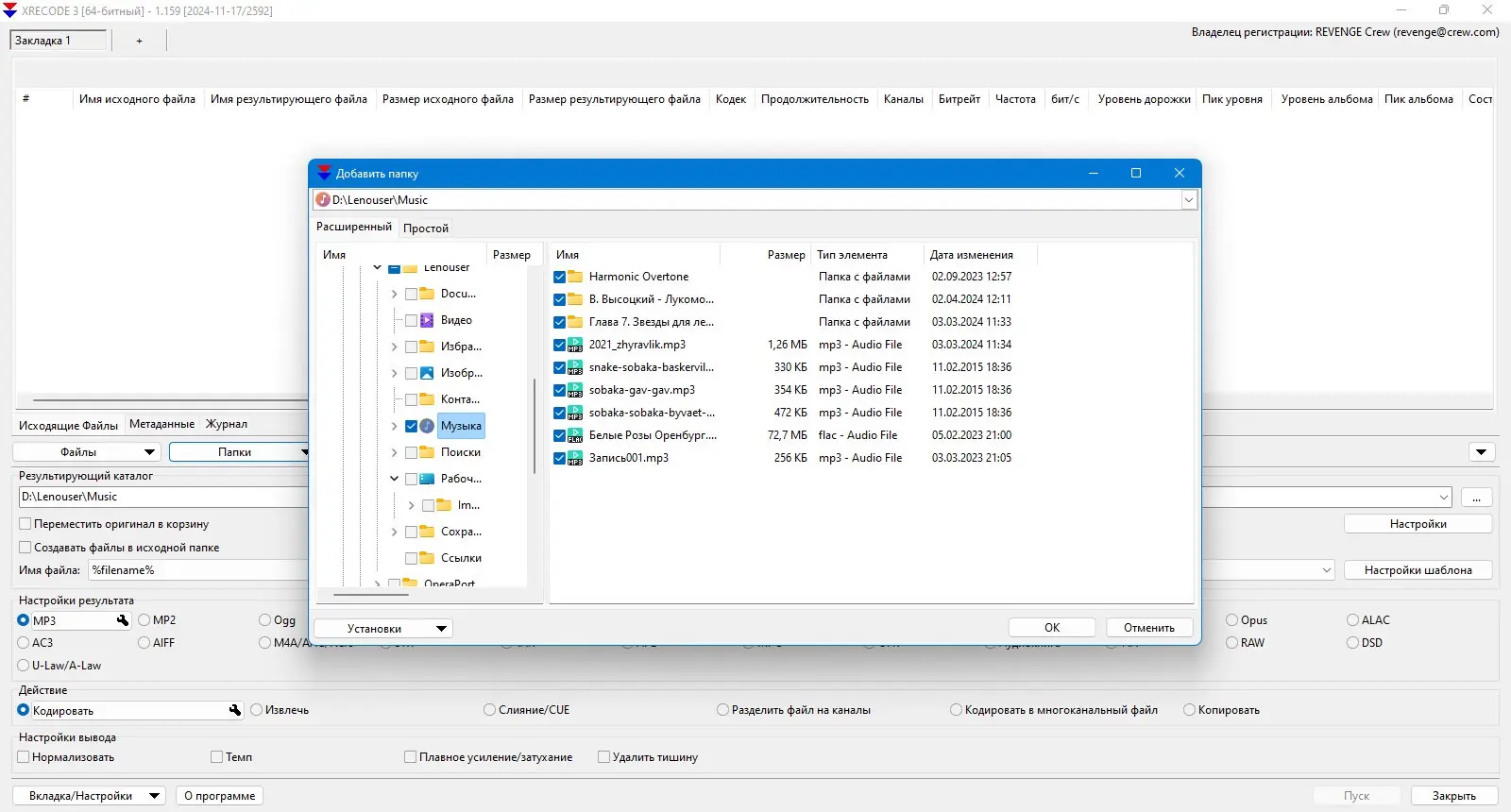Enable Переместить оригинал в корзину checkbox
Viewport: 1511px width, 812px height.
pyautogui.click(x=25, y=524)
